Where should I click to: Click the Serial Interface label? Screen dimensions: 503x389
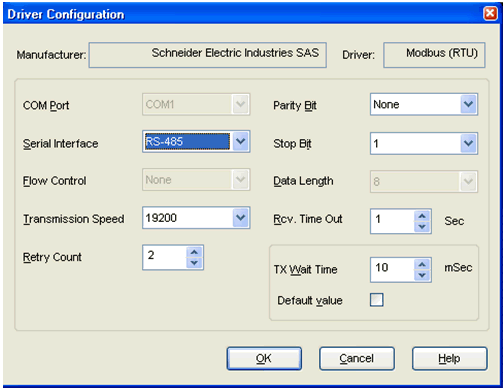pyautogui.click(x=61, y=144)
